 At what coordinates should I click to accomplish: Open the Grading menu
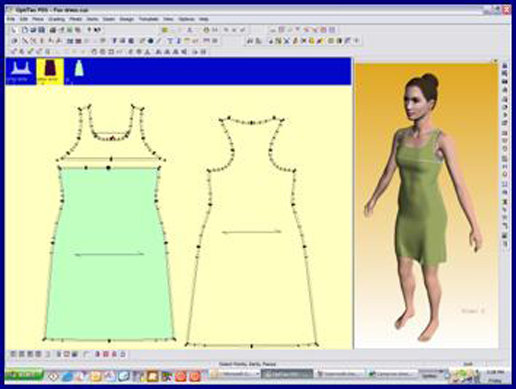point(56,19)
